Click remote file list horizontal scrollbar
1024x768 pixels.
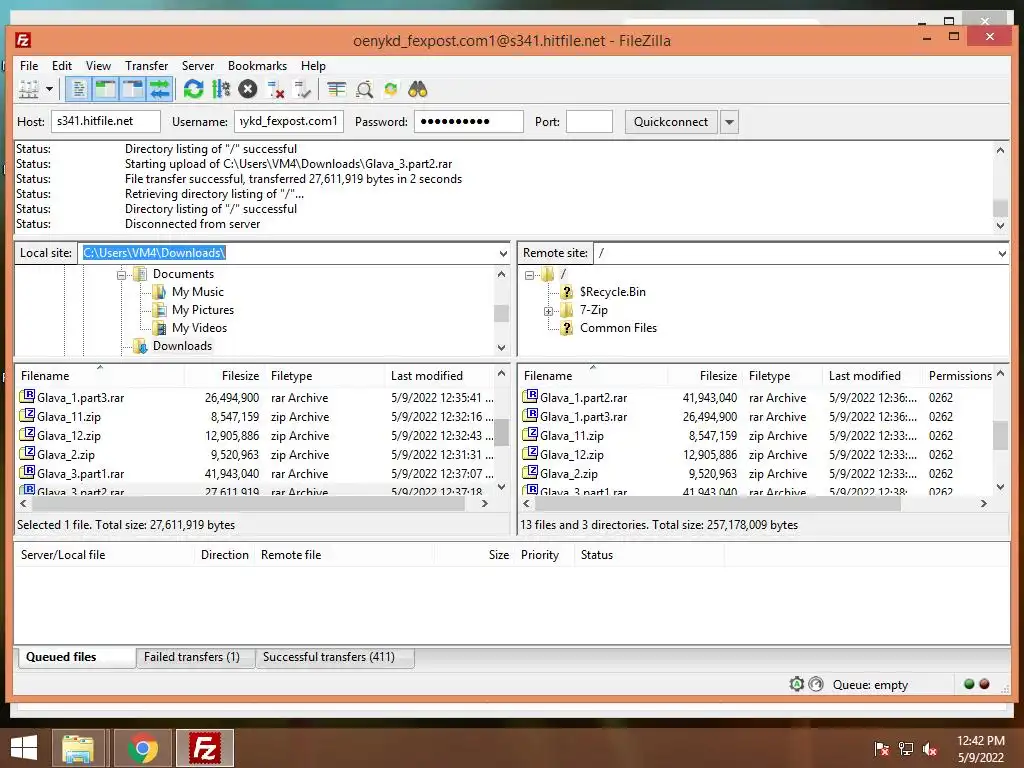(718, 504)
